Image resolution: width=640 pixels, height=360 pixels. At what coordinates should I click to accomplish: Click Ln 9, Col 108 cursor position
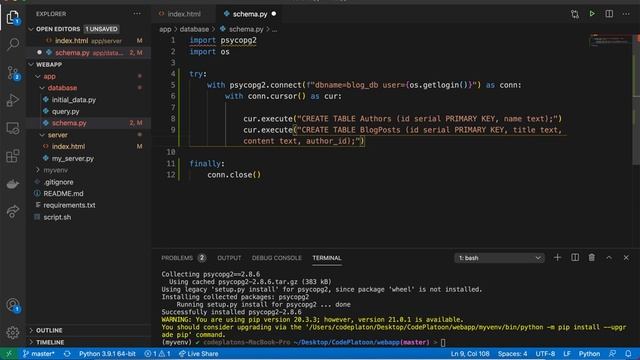point(470,354)
